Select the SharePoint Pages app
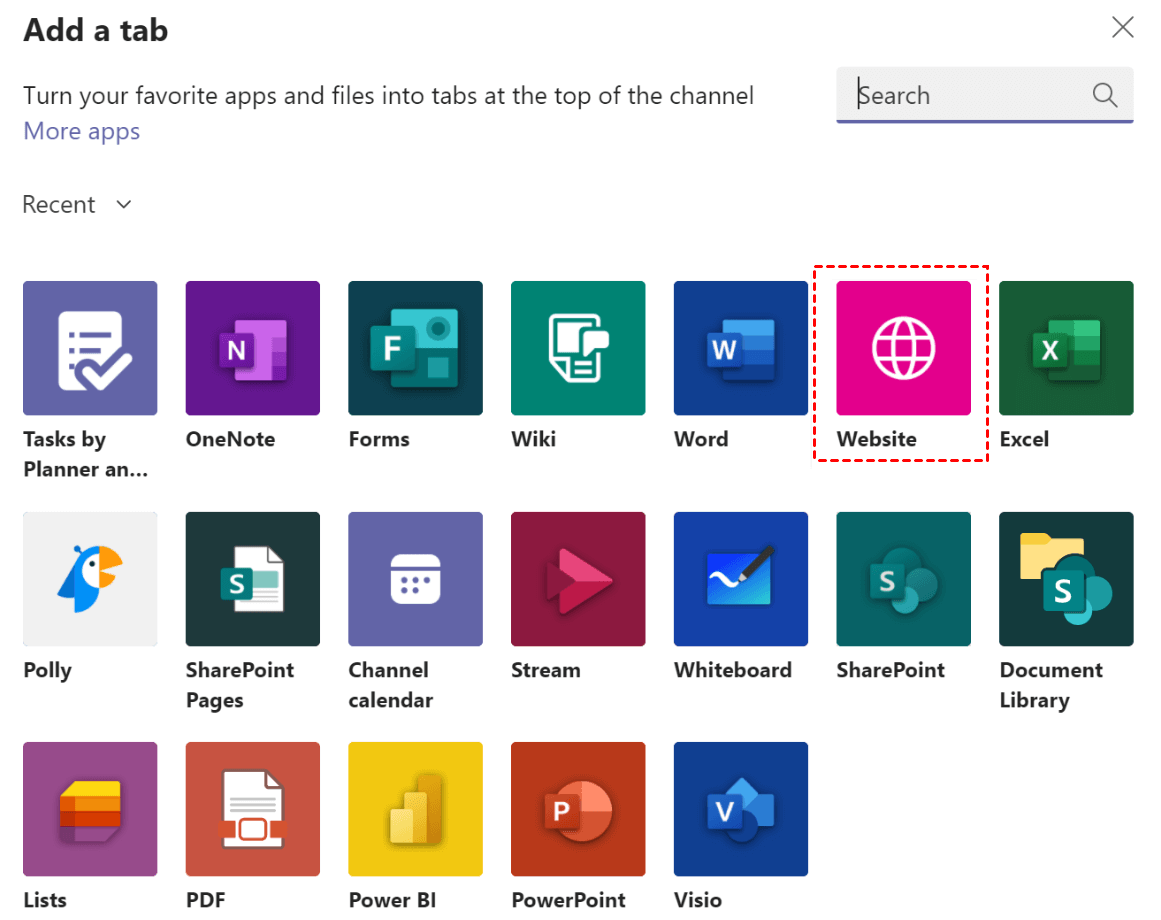The height and width of the screenshot is (920, 1161). tap(253, 579)
